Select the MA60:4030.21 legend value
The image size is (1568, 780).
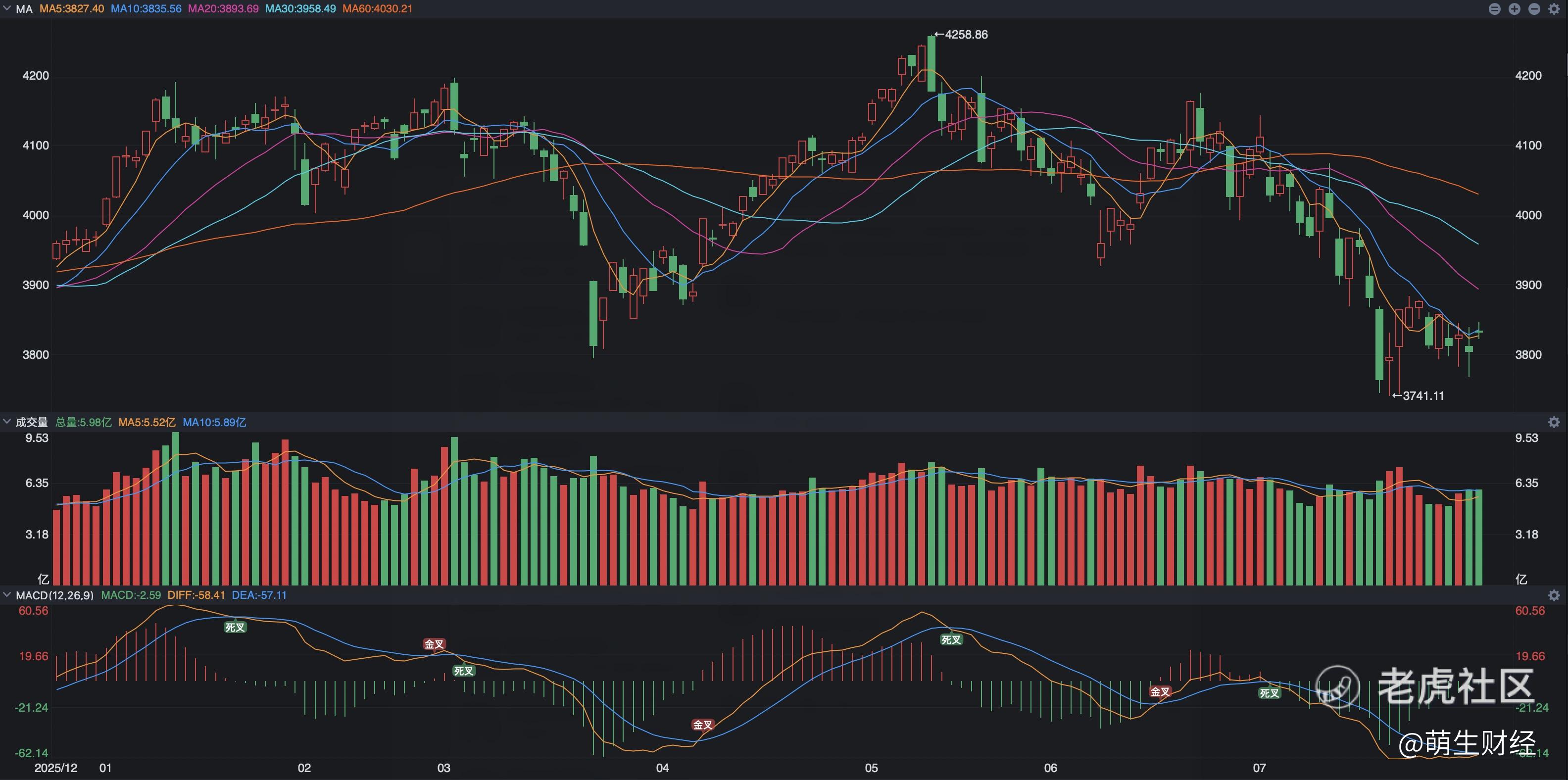click(x=377, y=9)
